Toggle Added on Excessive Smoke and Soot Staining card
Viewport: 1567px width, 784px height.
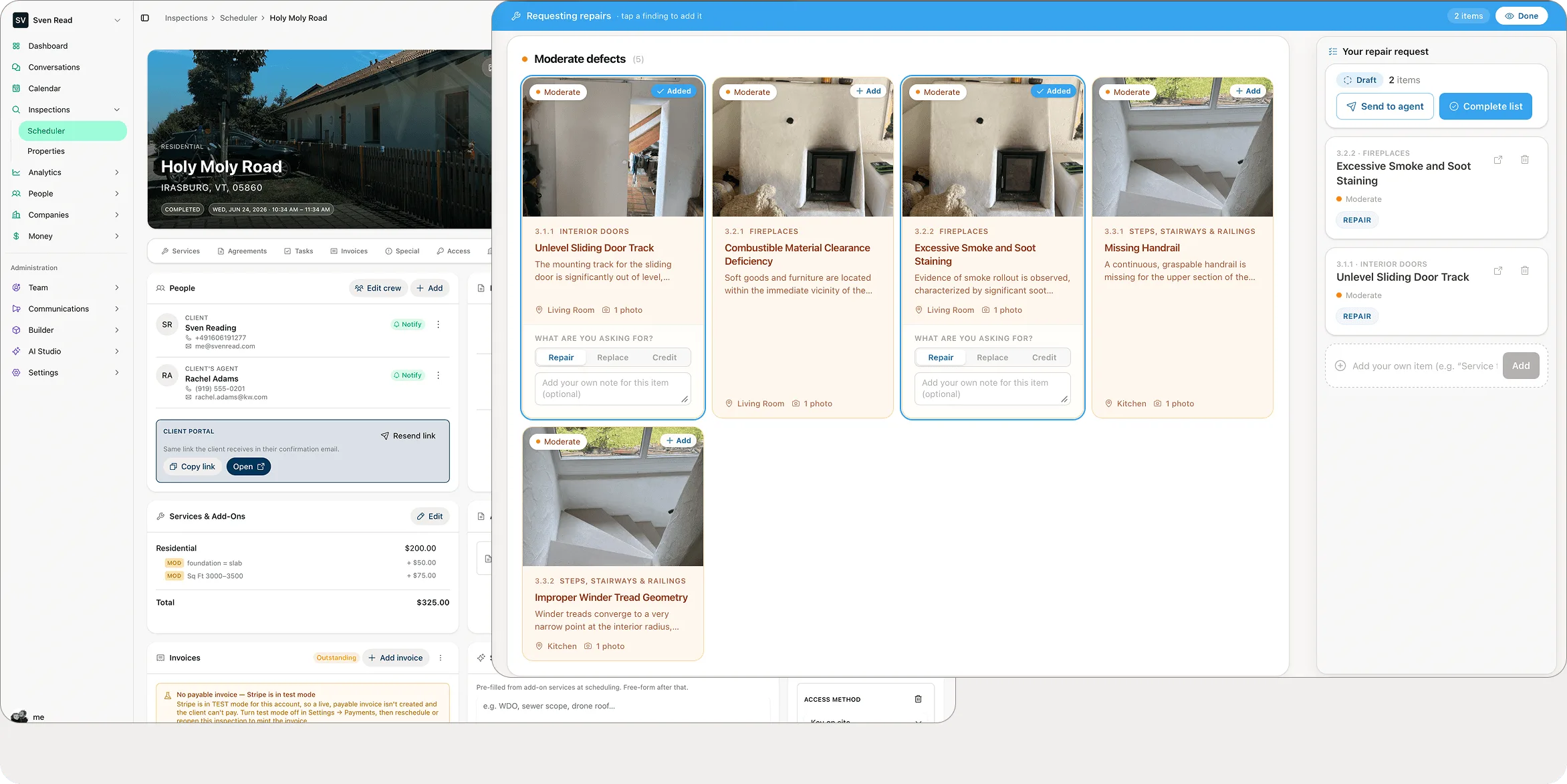1054,91
